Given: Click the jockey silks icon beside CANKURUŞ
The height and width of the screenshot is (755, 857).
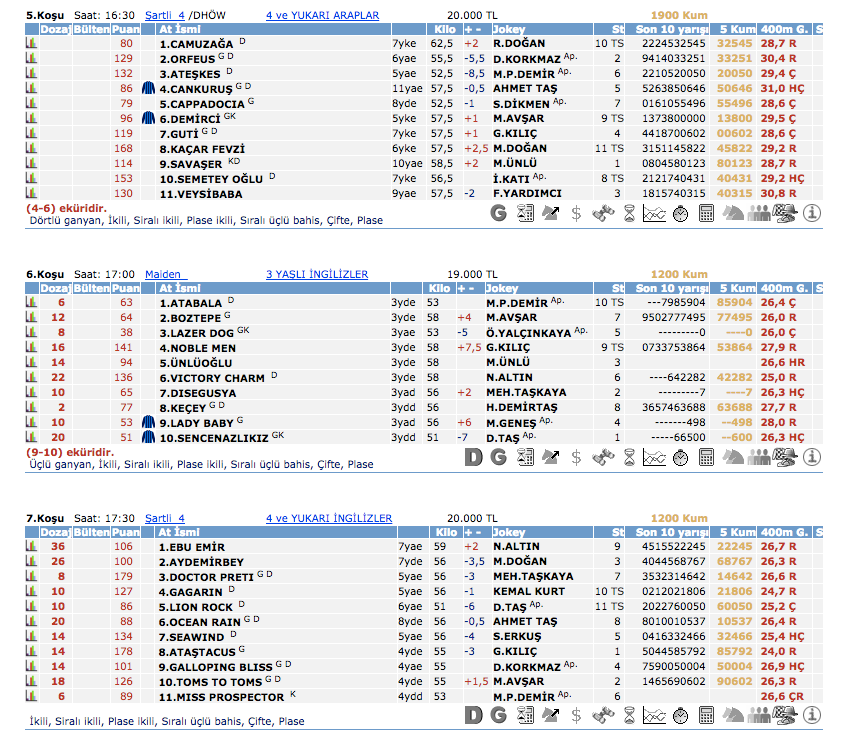Looking at the screenshot, I should click(149, 89).
